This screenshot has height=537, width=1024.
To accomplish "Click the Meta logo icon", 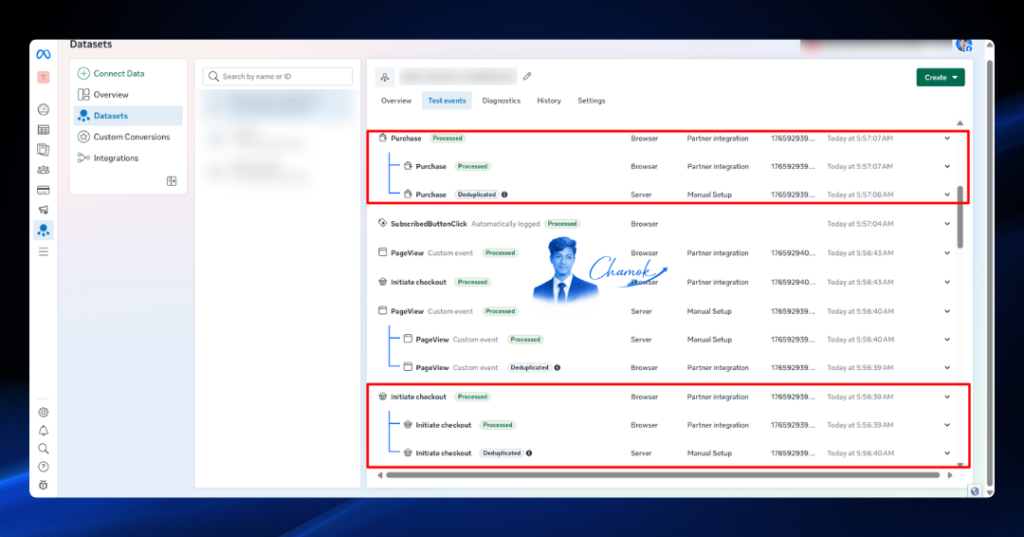I will click(x=43, y=54).
